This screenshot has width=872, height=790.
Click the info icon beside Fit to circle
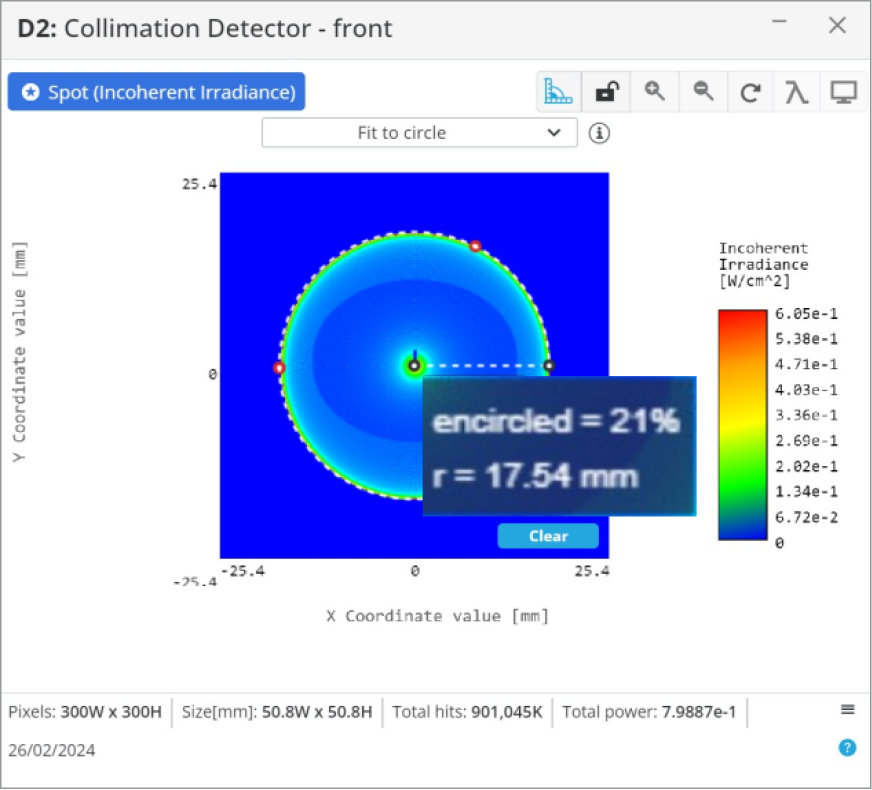pyautogui.click(x=599, y=133)
